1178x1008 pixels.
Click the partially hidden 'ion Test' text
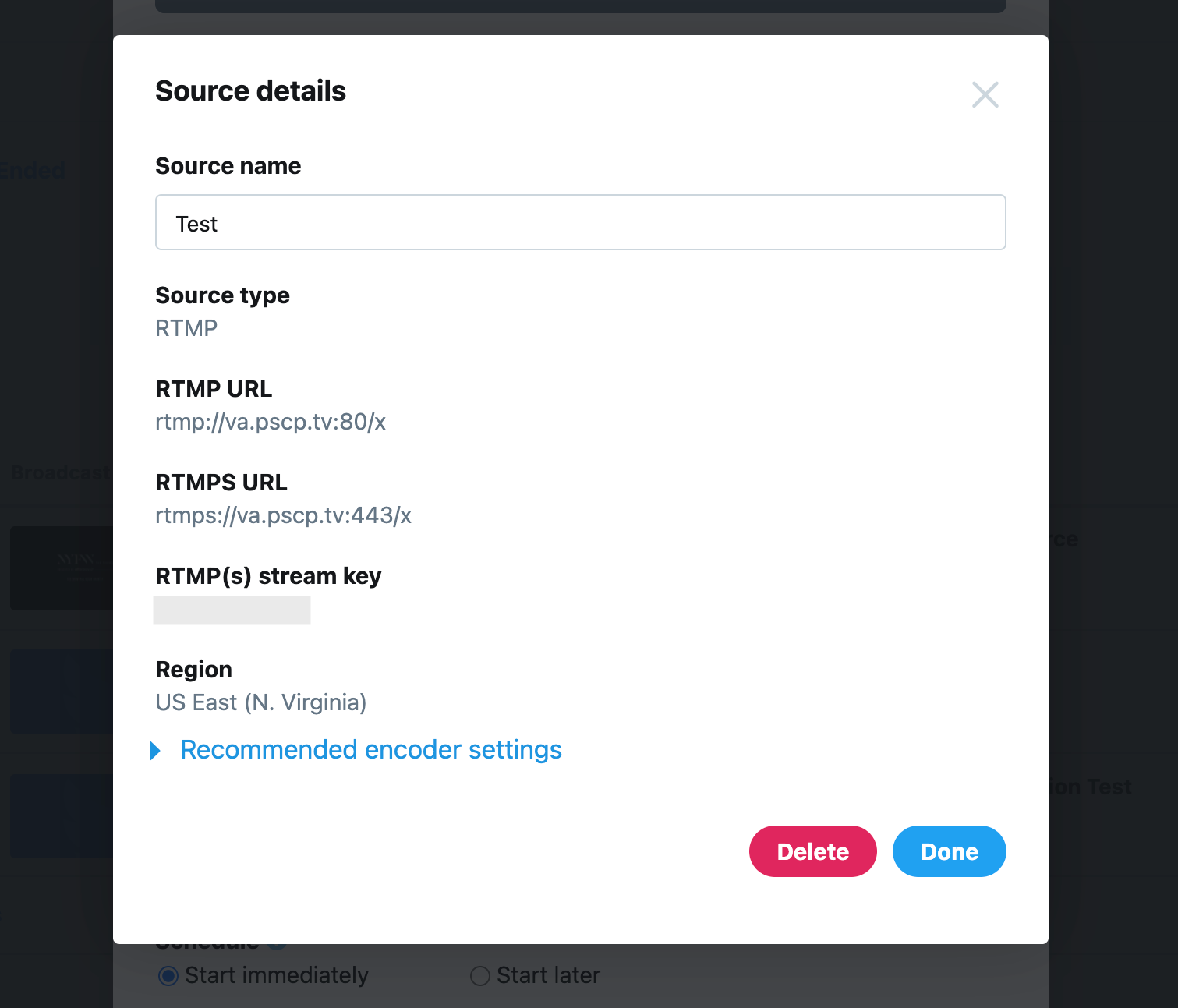1090,787
